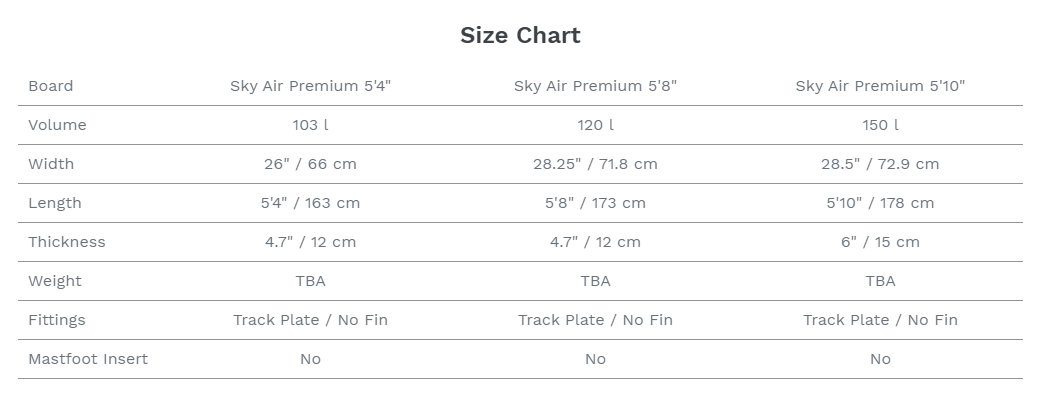Screen dimensions: 1051x406
Task: Select the Sky Air Premium 5'10" column header
Action: coord(880,86)
